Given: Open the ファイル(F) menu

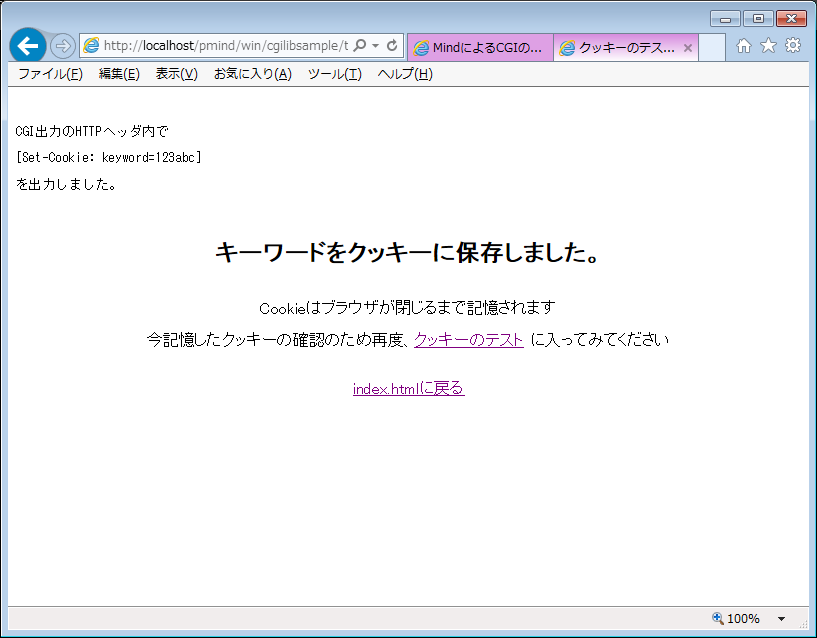Looking at the screenshot, I should point(51,74).
